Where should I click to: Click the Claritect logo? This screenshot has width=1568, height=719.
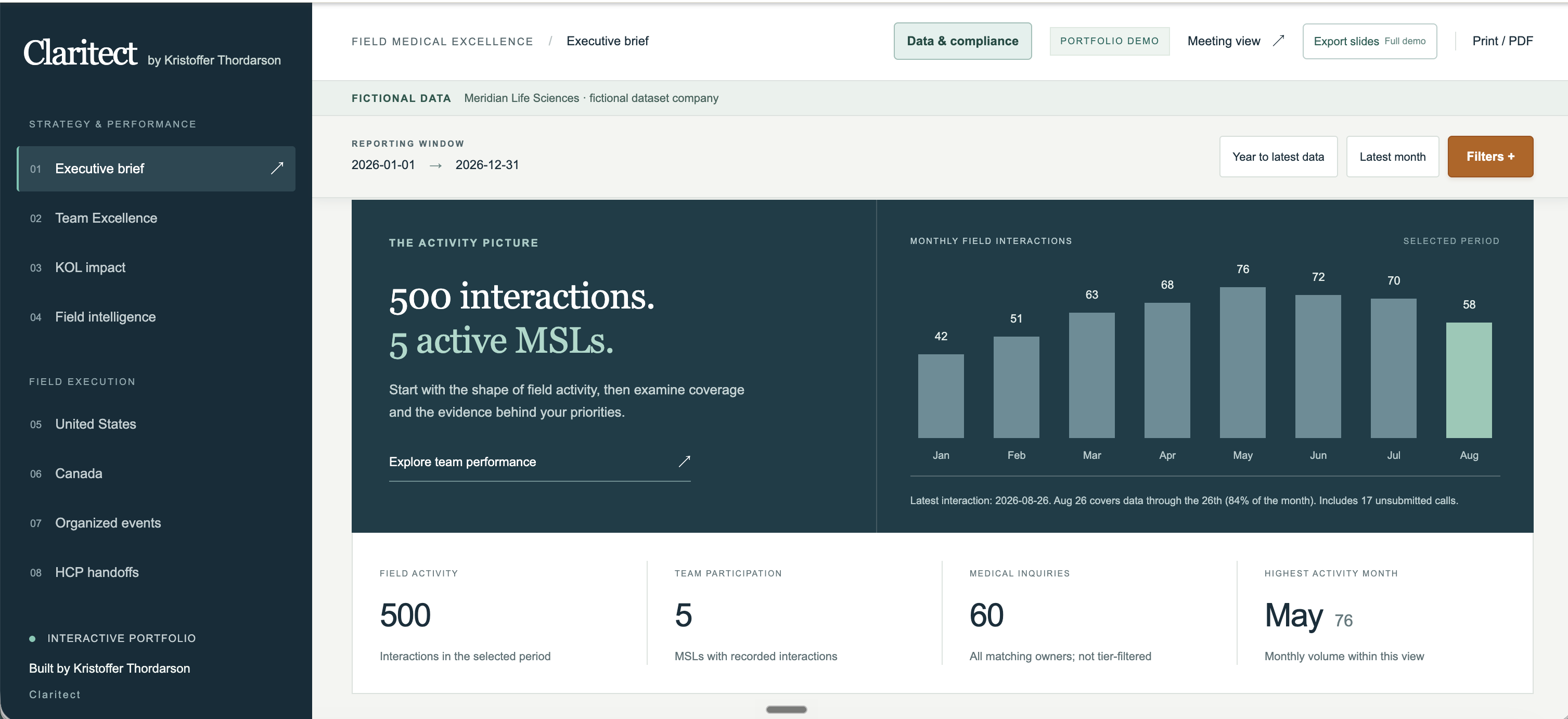tap(80, 53)
